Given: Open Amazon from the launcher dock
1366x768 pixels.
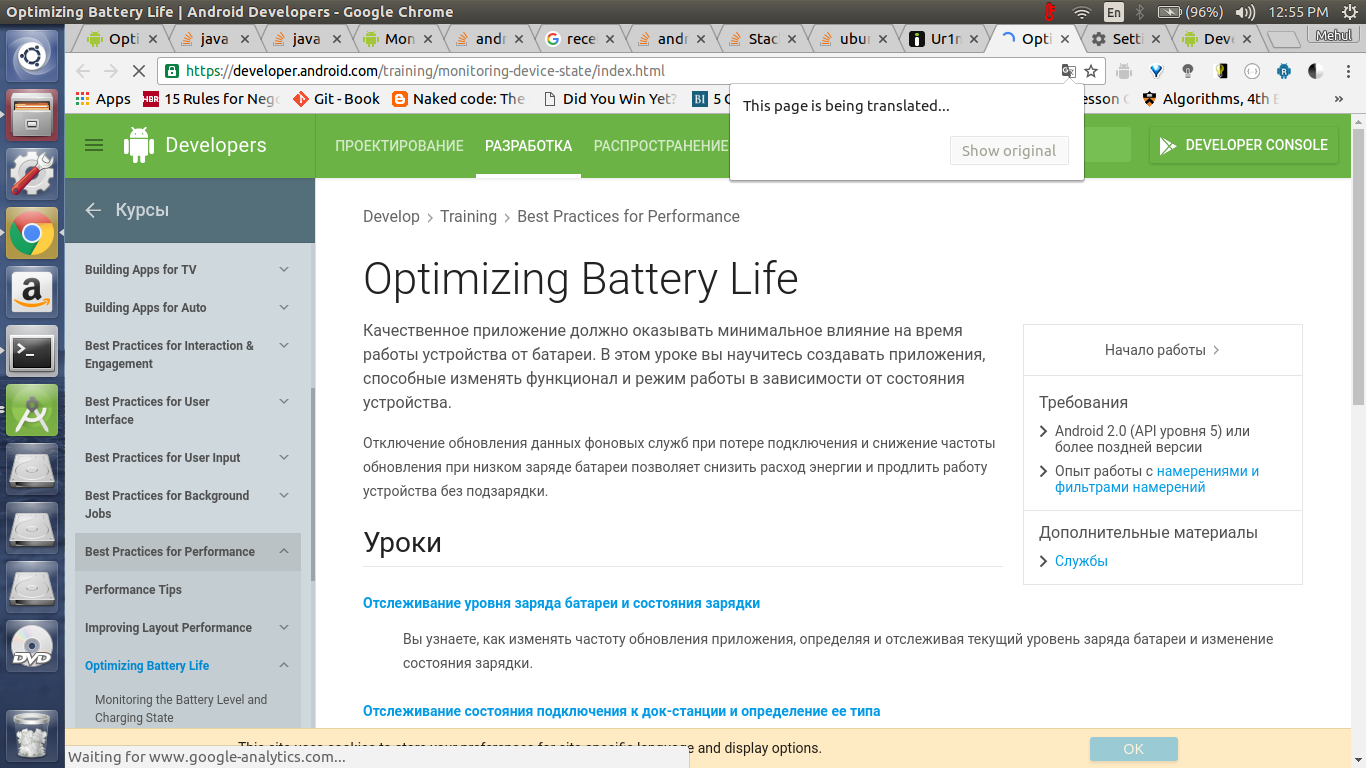Looking at the screenshot, I should [32, 292].
